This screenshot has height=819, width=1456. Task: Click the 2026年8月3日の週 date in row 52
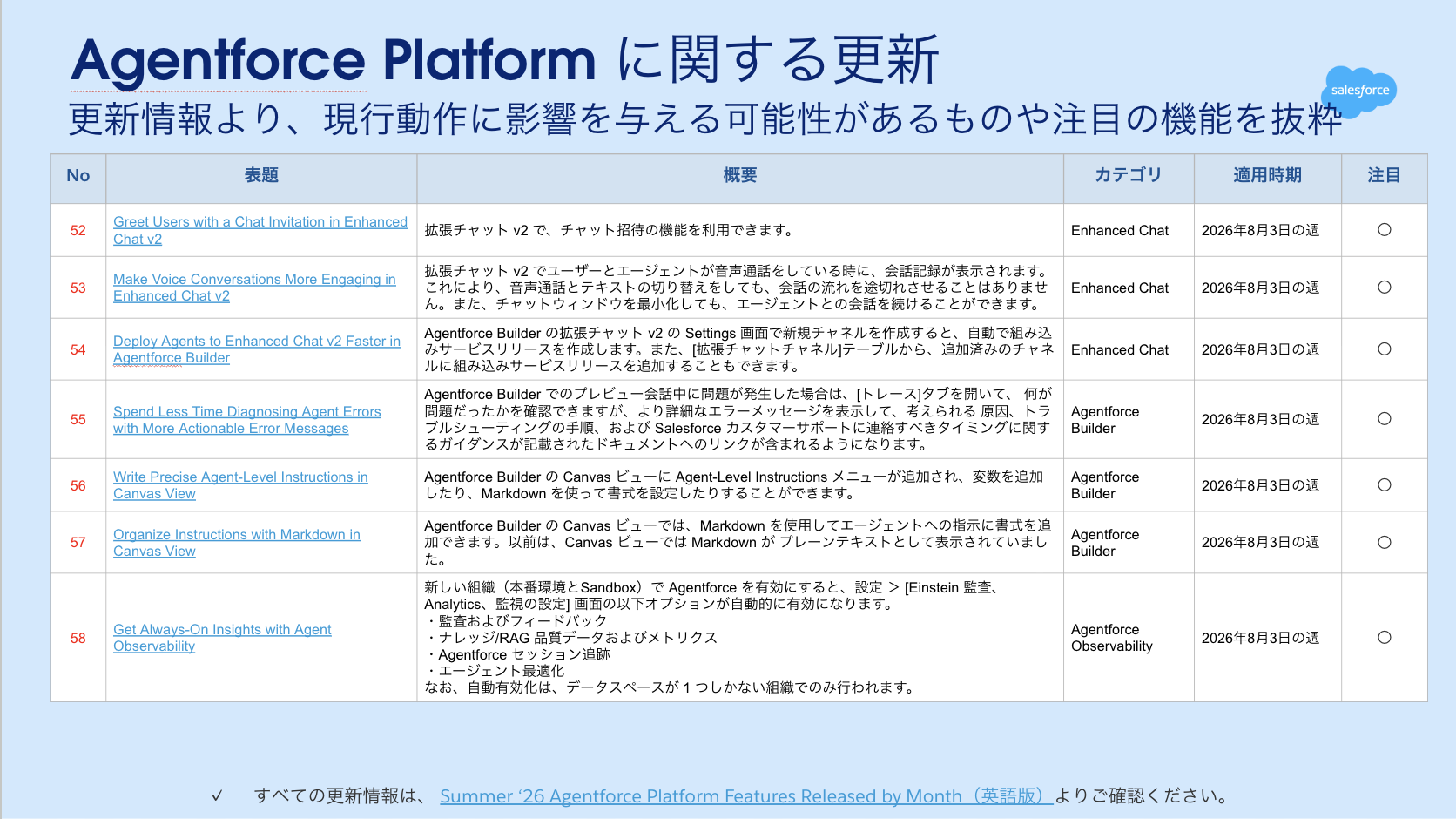1260,230
